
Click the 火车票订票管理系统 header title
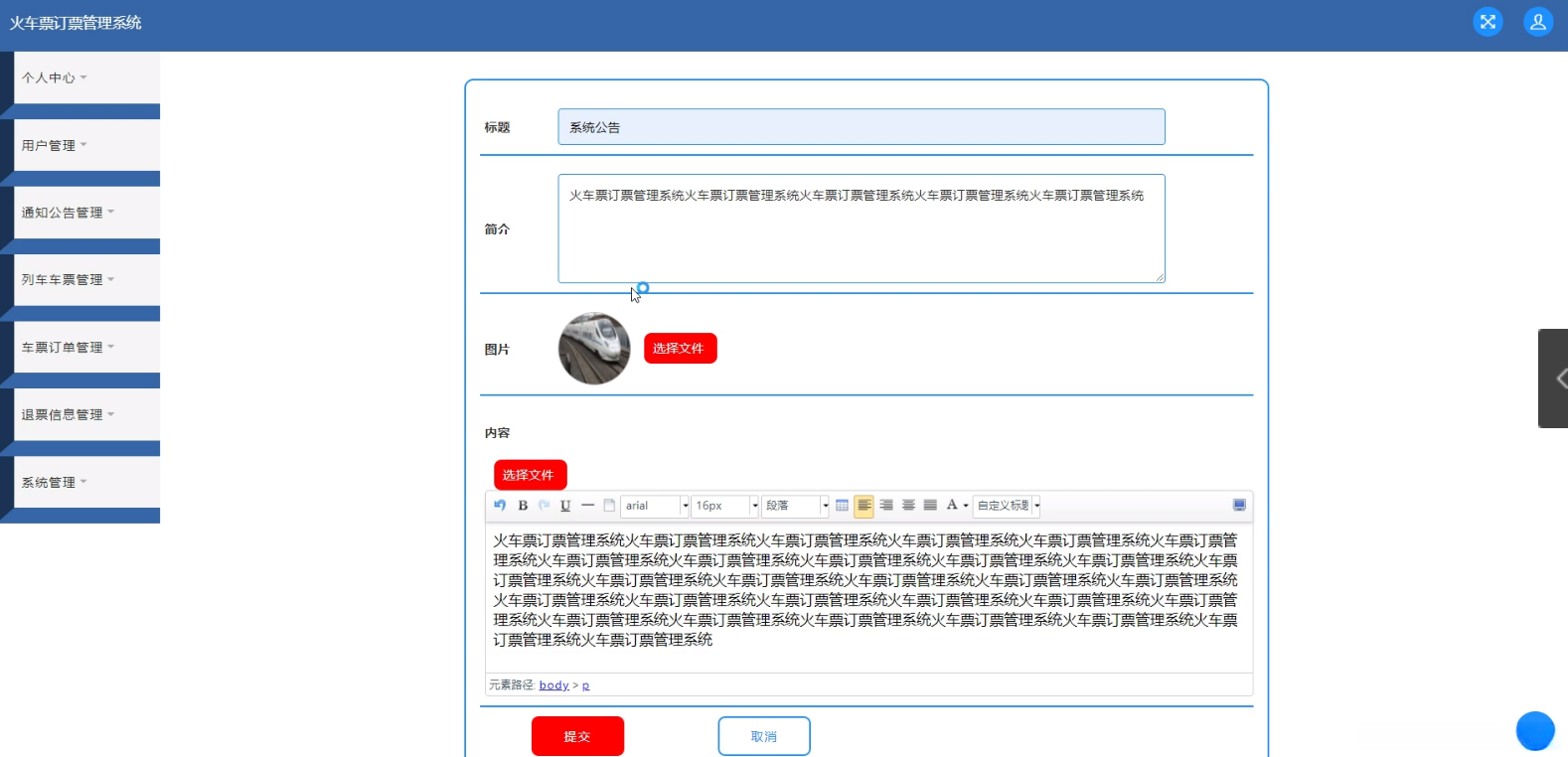click(x=76, y=23)
